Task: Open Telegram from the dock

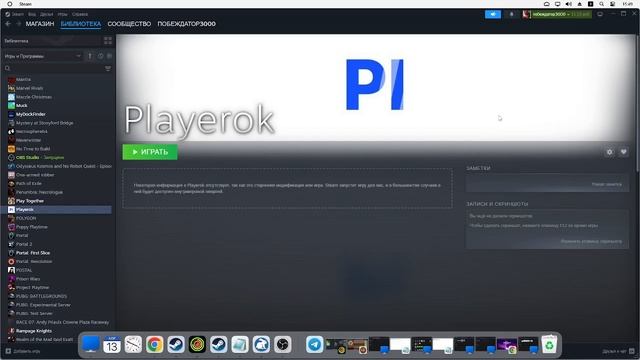Action: coord(315,344)
